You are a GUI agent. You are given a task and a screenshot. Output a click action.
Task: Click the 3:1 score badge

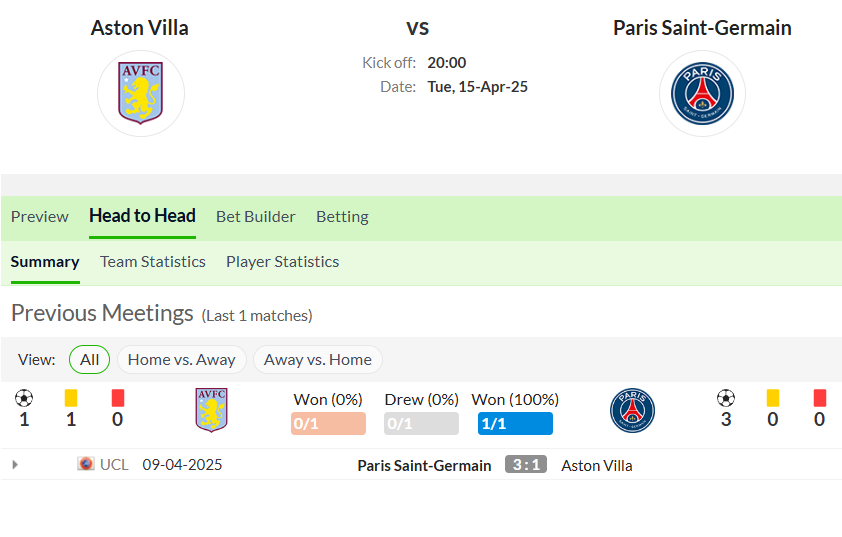[x=526, y=465]
